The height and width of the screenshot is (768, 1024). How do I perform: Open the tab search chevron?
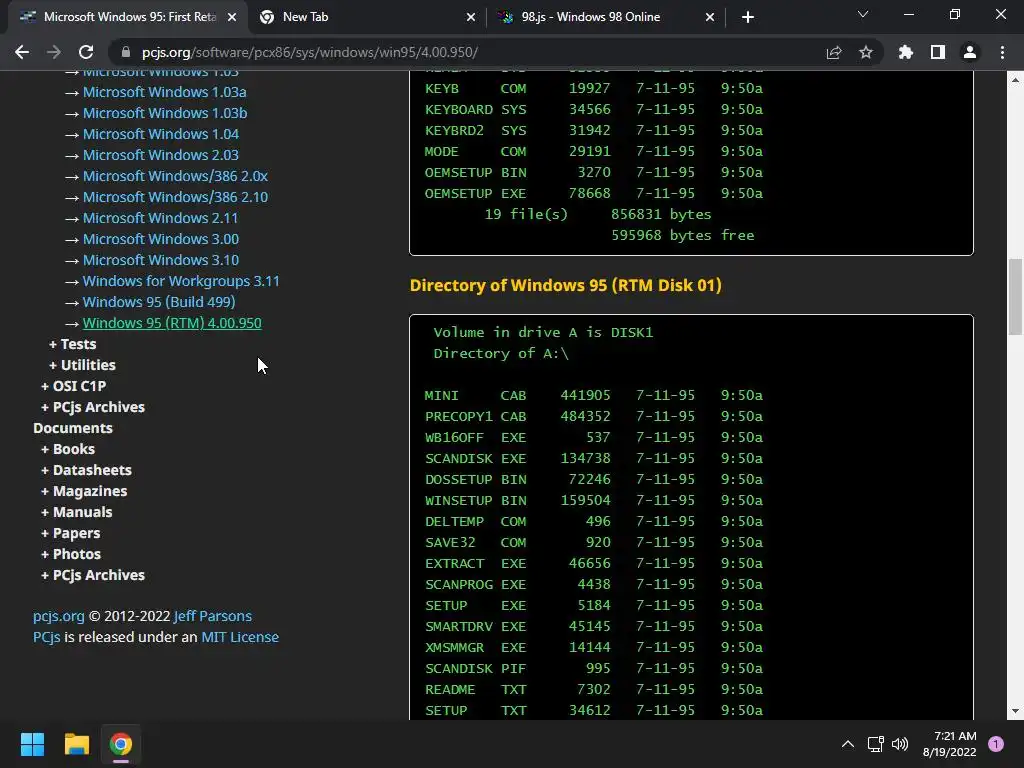pyautogui.click(x=863, y=14)
